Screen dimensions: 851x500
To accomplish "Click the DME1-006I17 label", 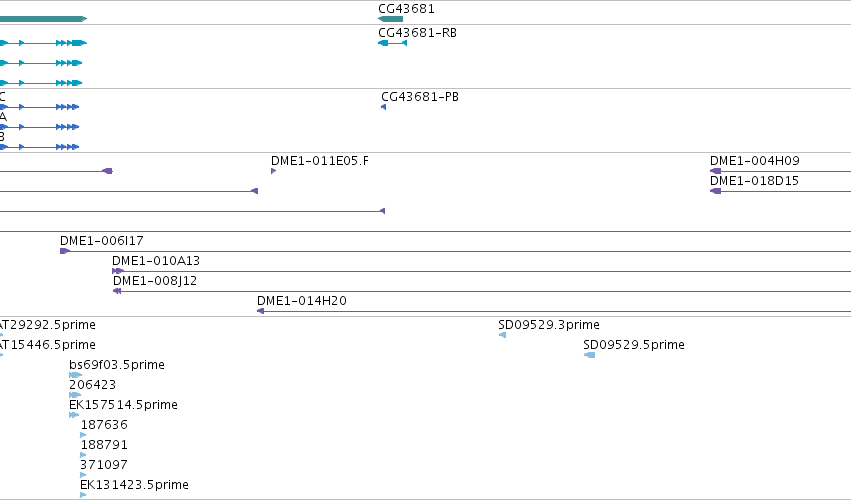I will coord(101,240).
